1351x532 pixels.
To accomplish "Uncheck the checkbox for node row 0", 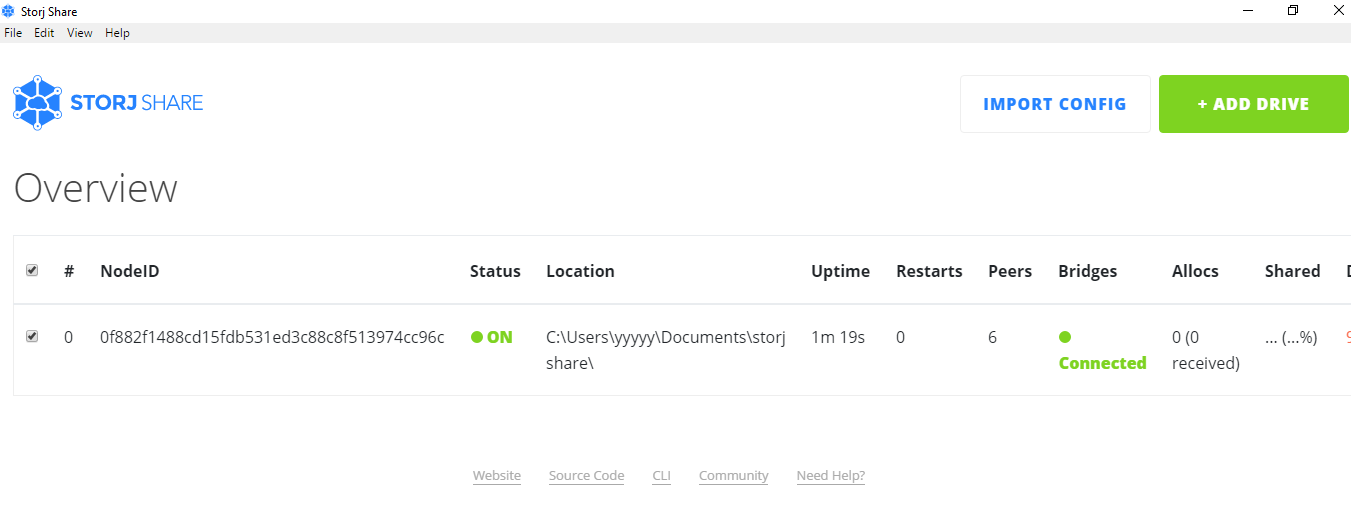I will (x=32, y=336).
